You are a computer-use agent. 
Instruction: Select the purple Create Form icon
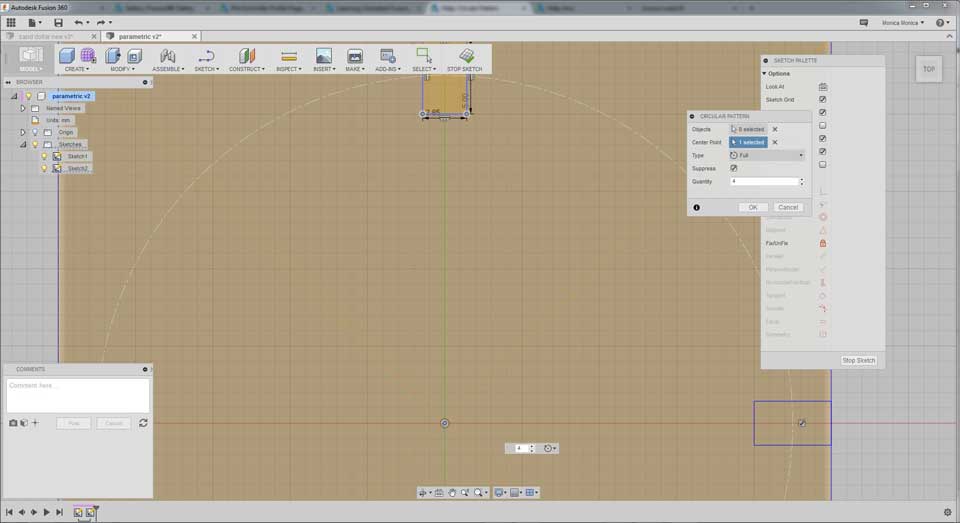pyautogui.click(x=88, y=56)
